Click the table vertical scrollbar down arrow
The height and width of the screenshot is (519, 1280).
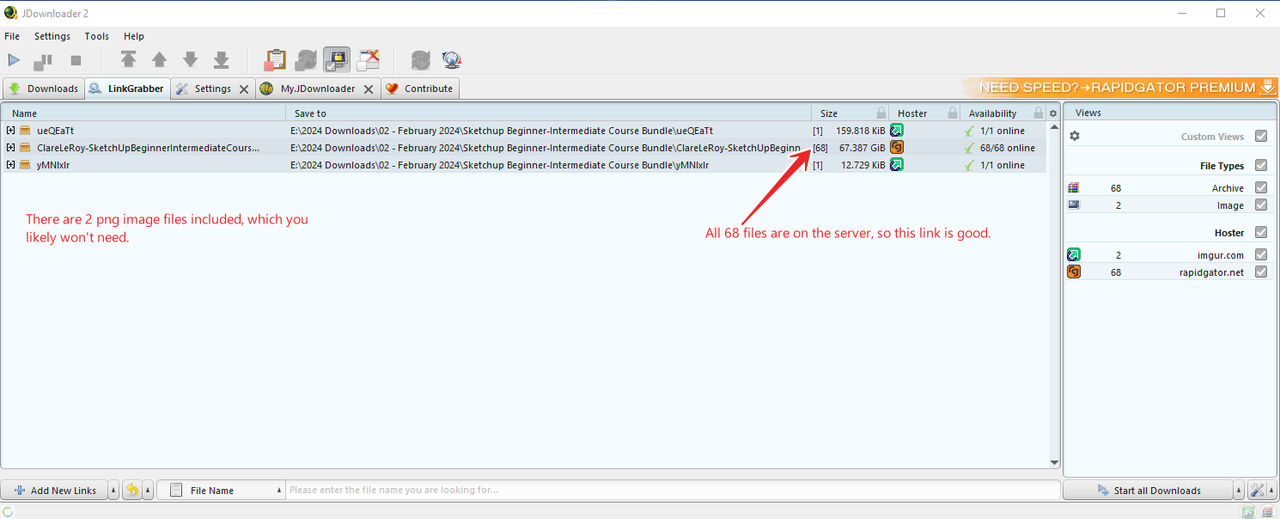pos(1054,462)
